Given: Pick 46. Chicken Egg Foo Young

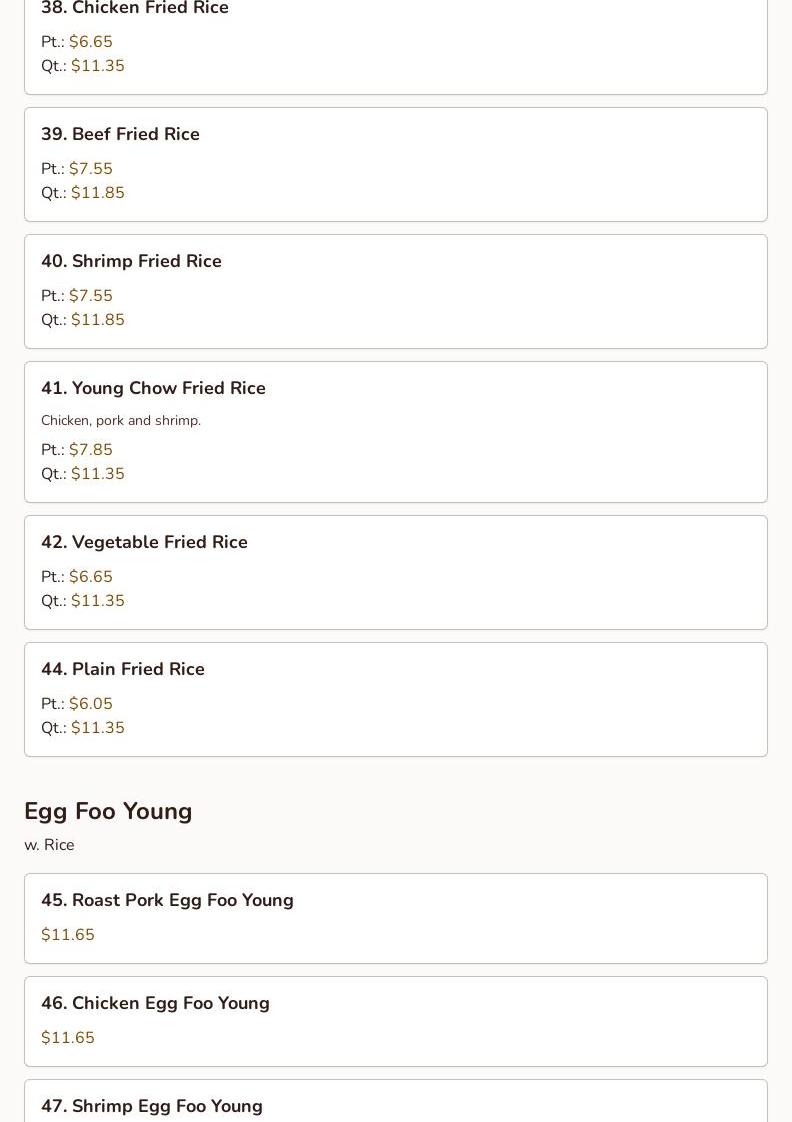Looking at the screenshot, I should pos(155,1004).
